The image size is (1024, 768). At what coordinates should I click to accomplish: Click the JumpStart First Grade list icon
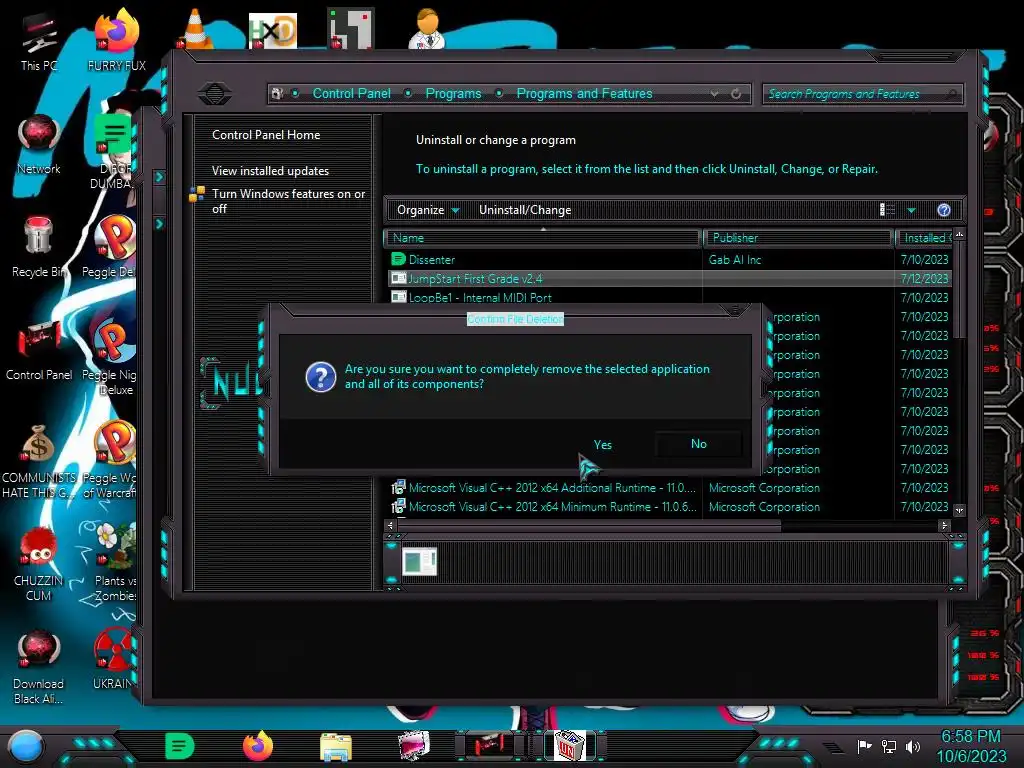398,278
